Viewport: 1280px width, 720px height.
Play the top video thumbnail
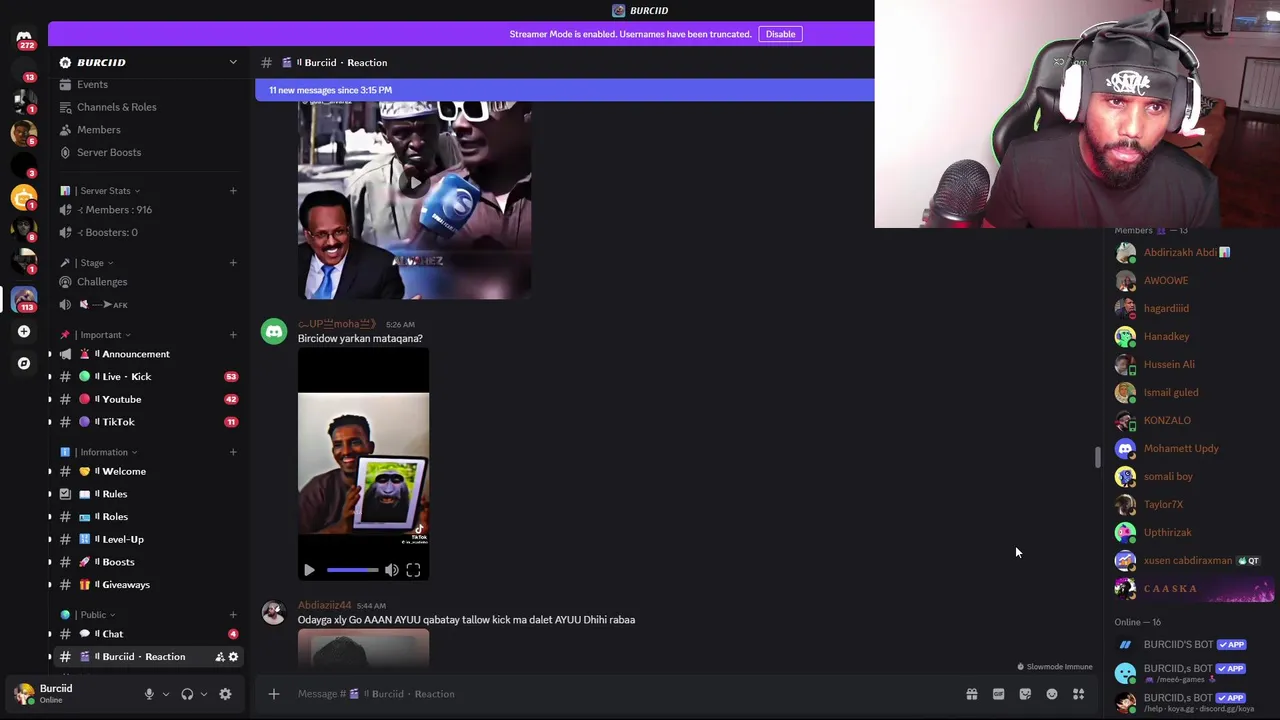414,183
